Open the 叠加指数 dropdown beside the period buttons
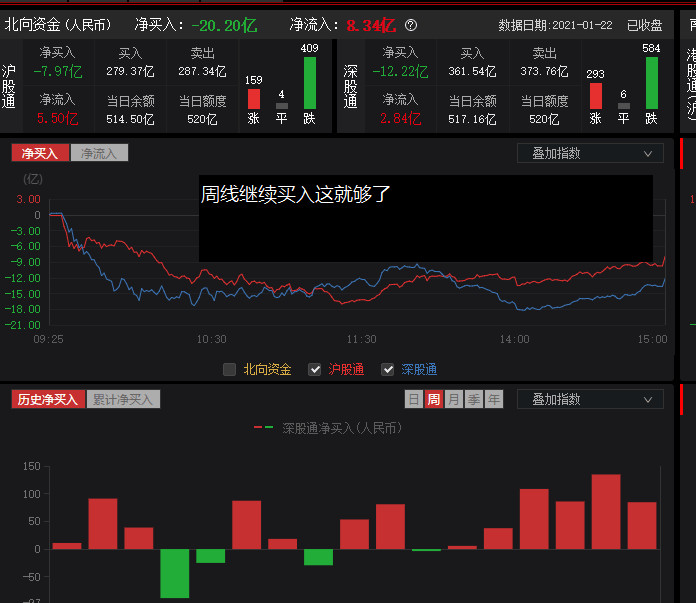The image size is (696, 603). (590, 399)
